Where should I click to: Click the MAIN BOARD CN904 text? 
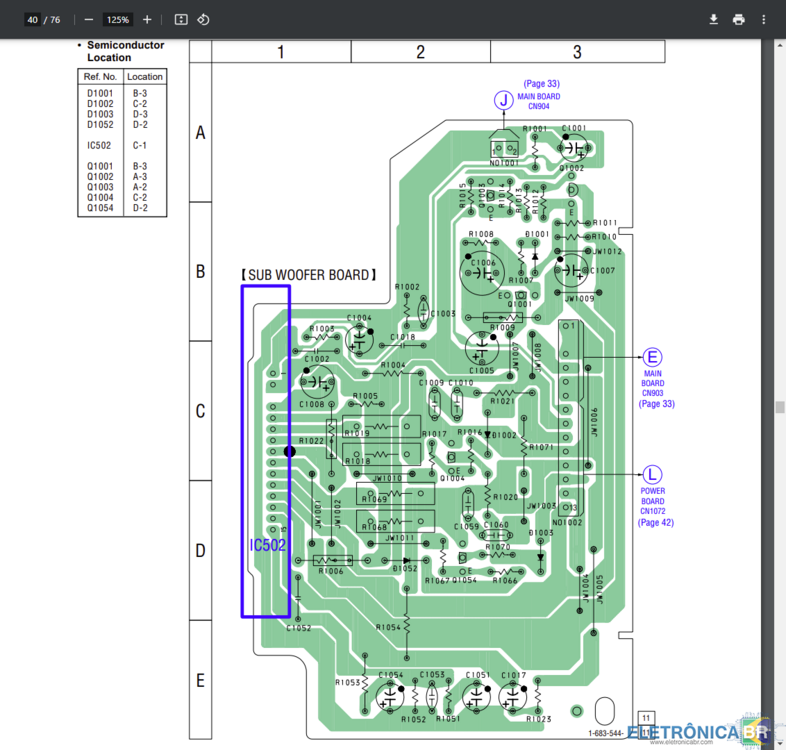[538, 101]
